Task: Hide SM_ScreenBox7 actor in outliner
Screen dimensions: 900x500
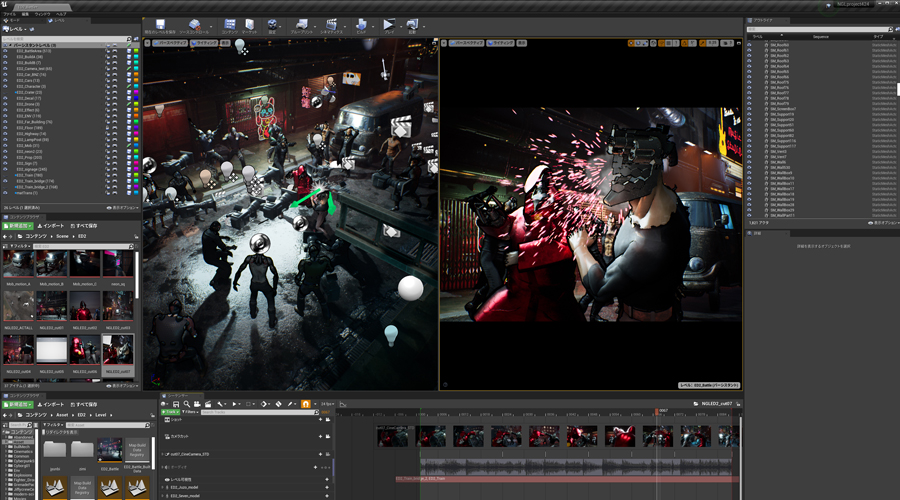Action: tap(749, 108)
